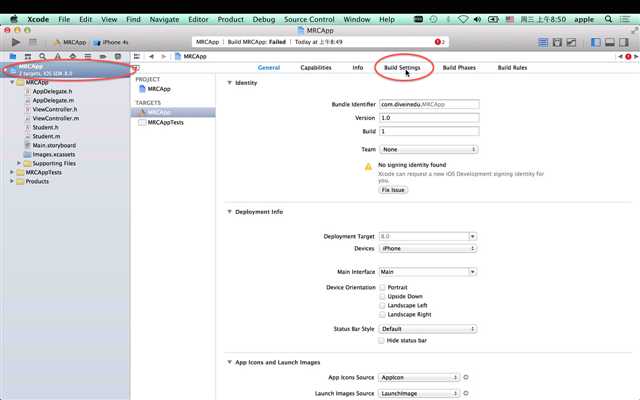Show the Standard editor
The image size is (640, 400).
click(543, 42)
